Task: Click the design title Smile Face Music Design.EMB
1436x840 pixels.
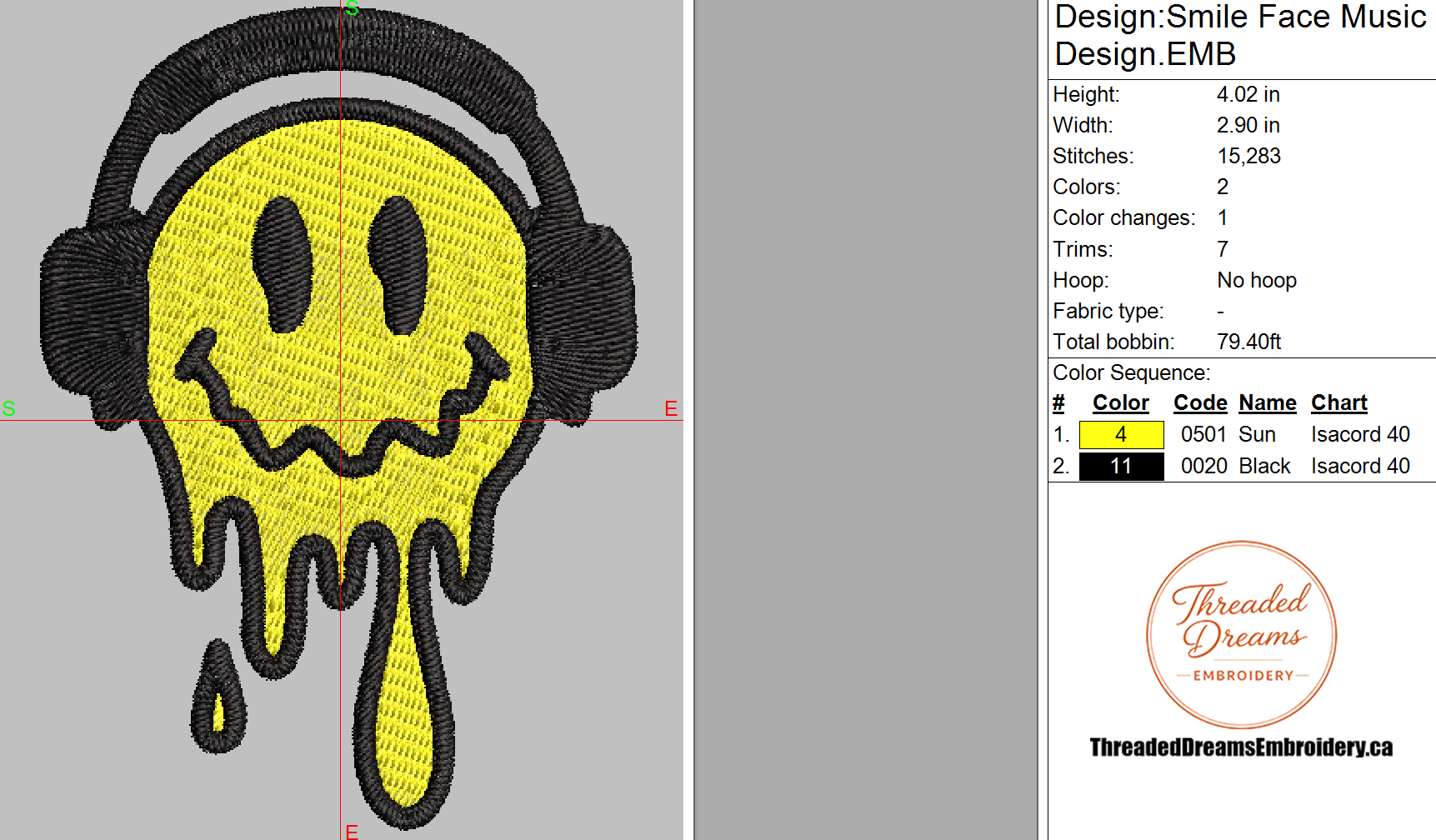Action: coord(1240,35)
